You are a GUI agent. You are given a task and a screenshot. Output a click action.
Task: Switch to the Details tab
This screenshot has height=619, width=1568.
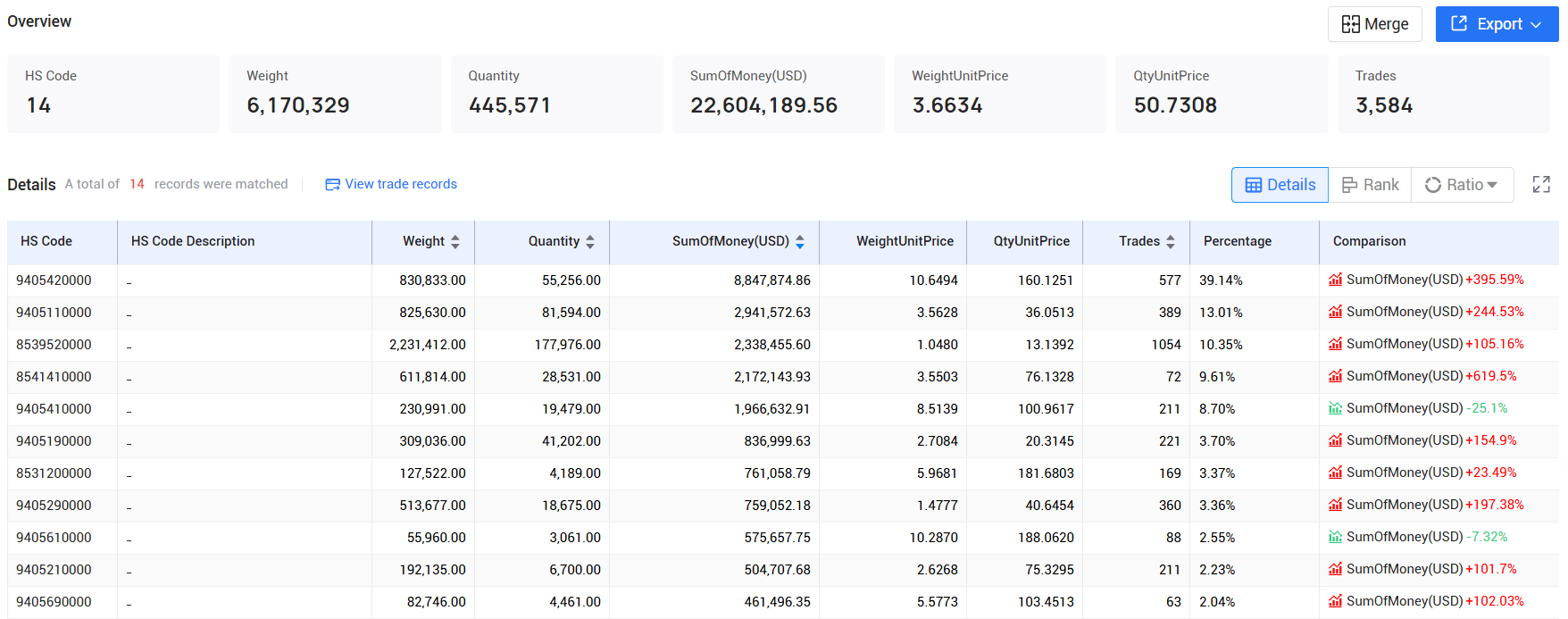[x=1280, y=185]
